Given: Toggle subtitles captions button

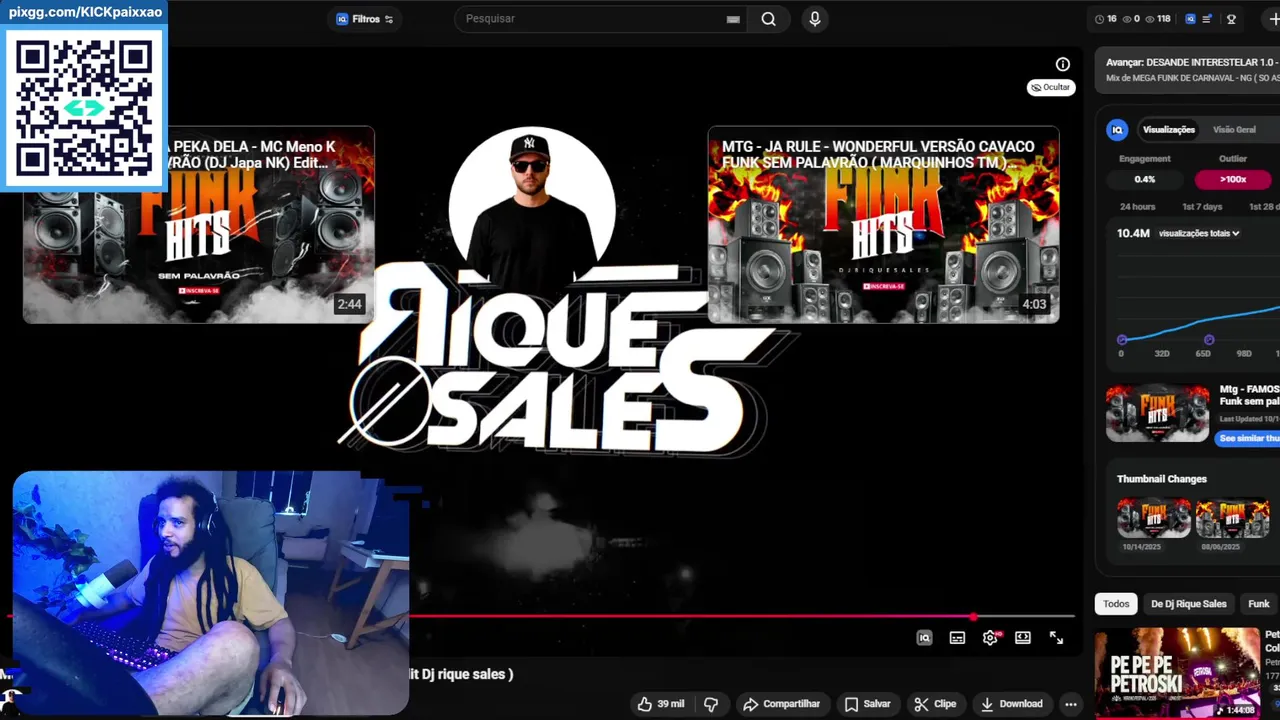Looking at the screenshot, I should [x=957, y=638].
